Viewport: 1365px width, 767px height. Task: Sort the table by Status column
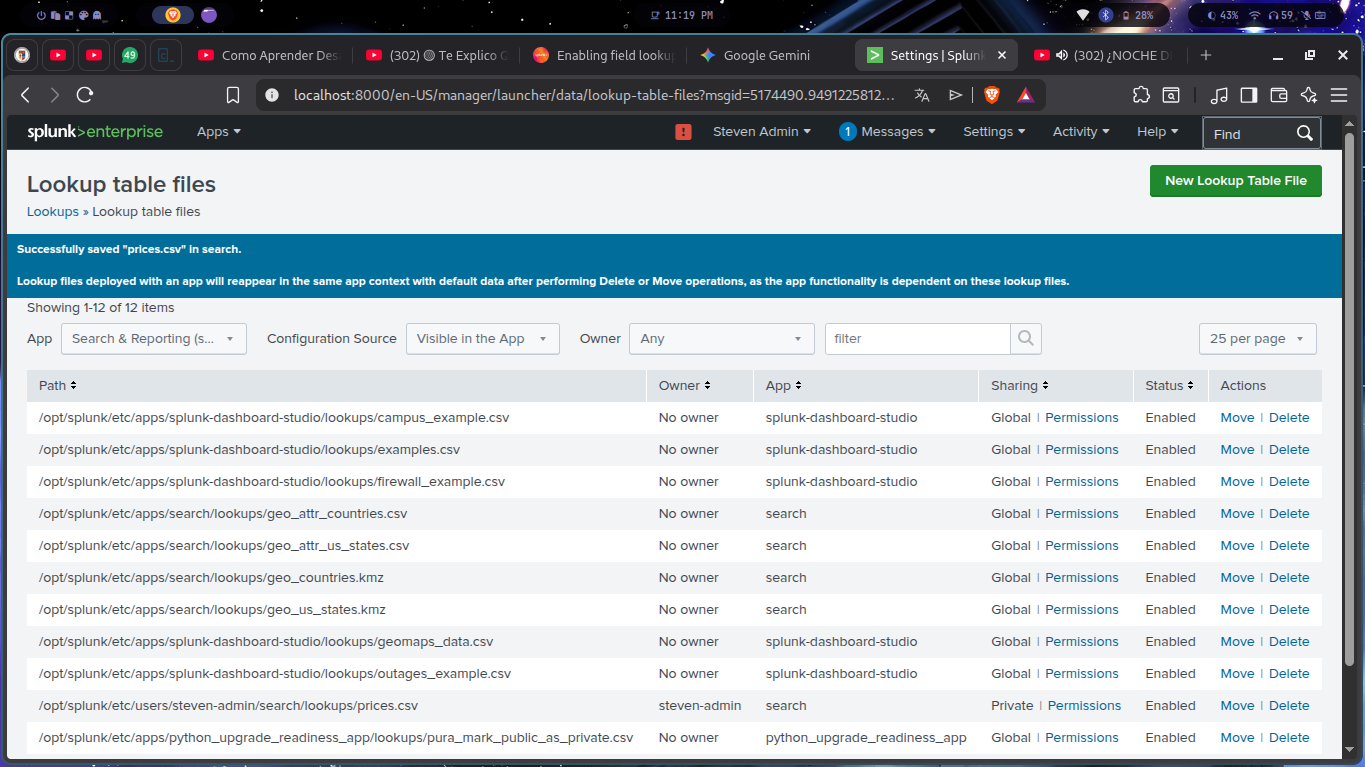point(1170,385)
